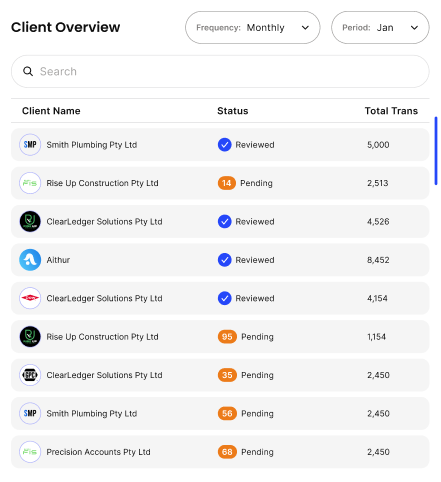Image resolution: width=441 pixels, height=482 pixels.
Task: Expand the Period selector chevron arrow
Action: 414,28
